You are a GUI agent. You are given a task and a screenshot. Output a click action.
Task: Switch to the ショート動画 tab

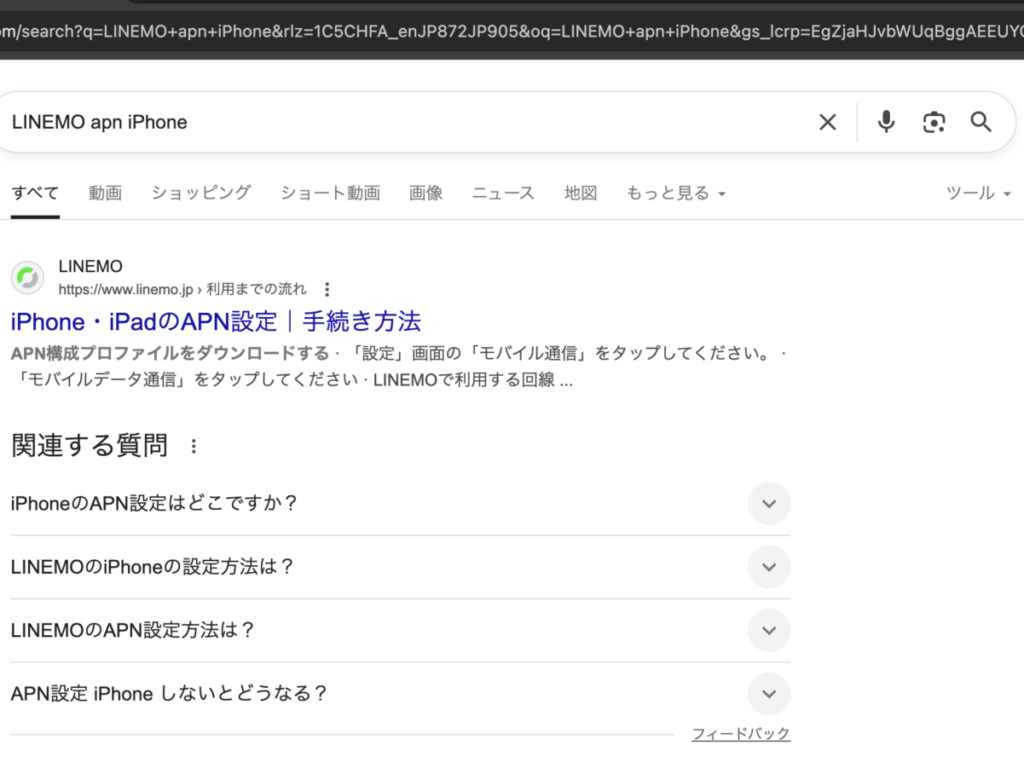point(330,193)
